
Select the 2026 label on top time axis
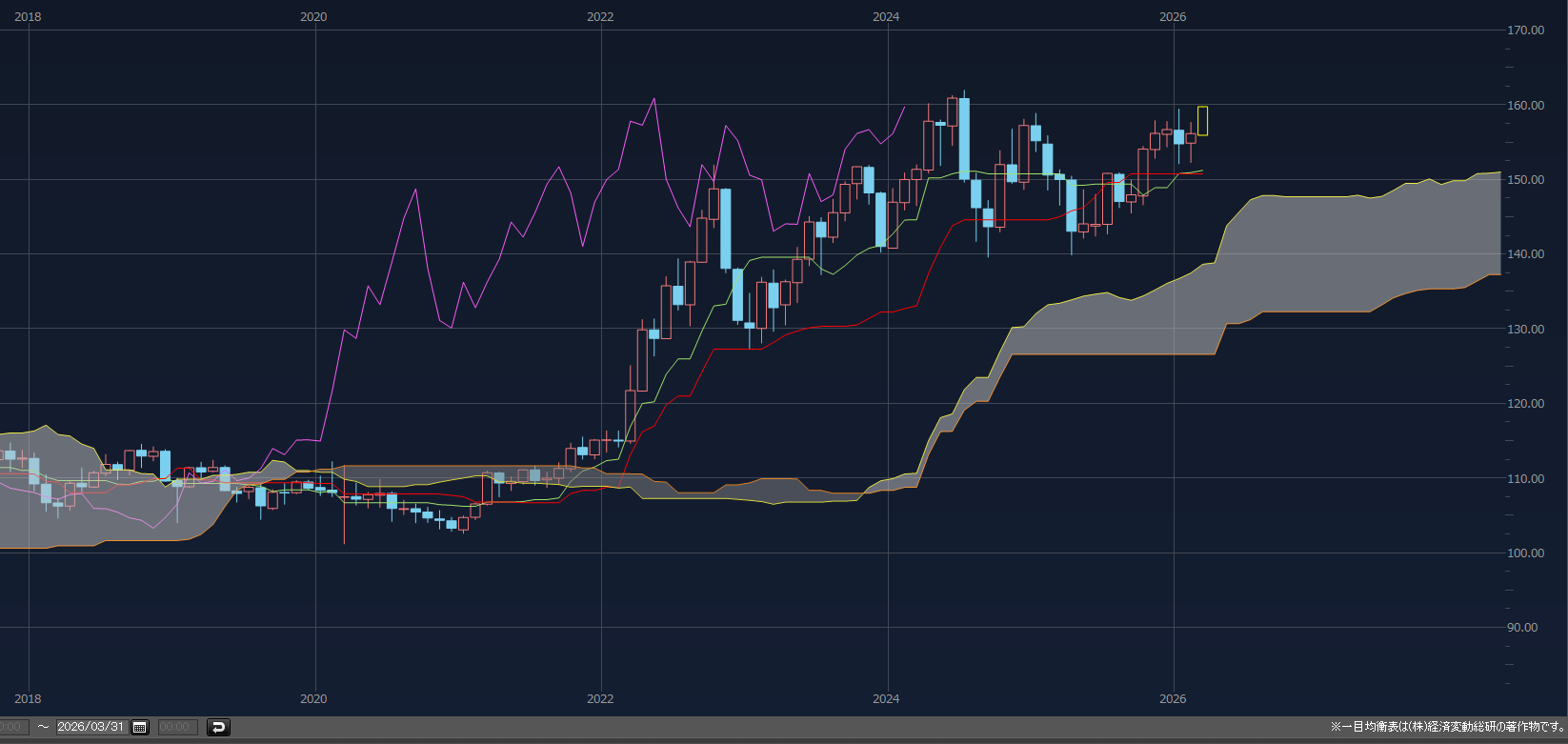1173,17
